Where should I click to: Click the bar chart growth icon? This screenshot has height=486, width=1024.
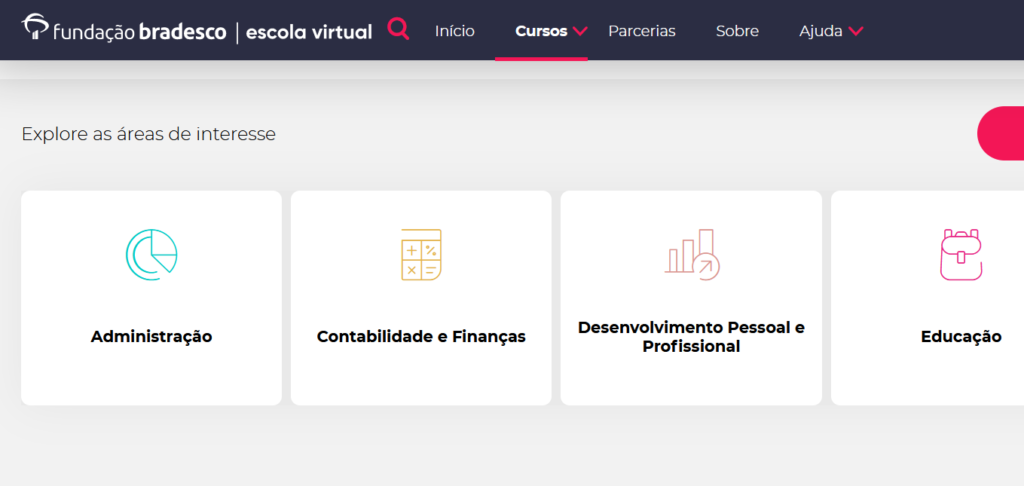click(x=692, y=255)
